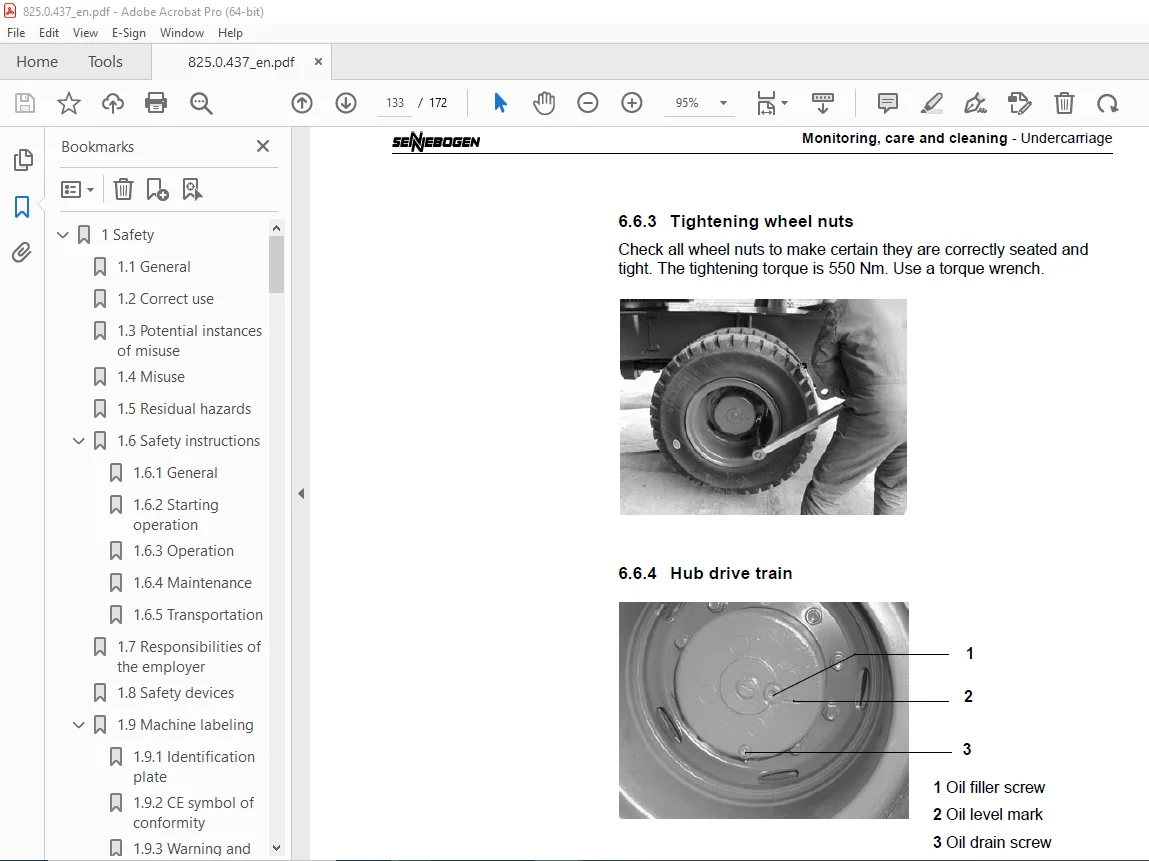Screen dimensions: 1149x861
Task: Click the bookmarks panel scrollbar
Action: click(x=276, y=260)
